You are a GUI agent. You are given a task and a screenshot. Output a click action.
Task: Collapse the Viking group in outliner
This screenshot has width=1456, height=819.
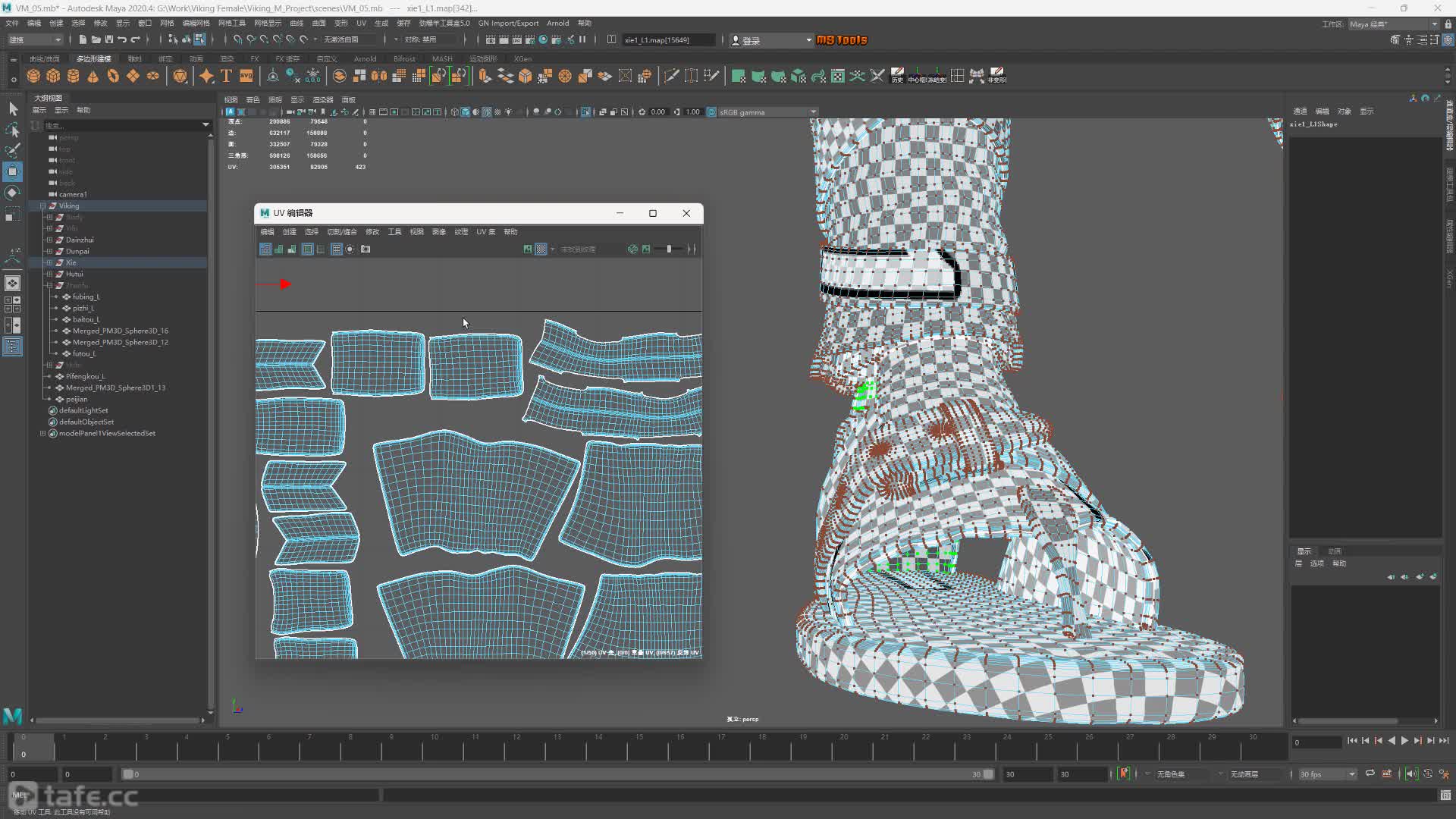click(42, 206)
